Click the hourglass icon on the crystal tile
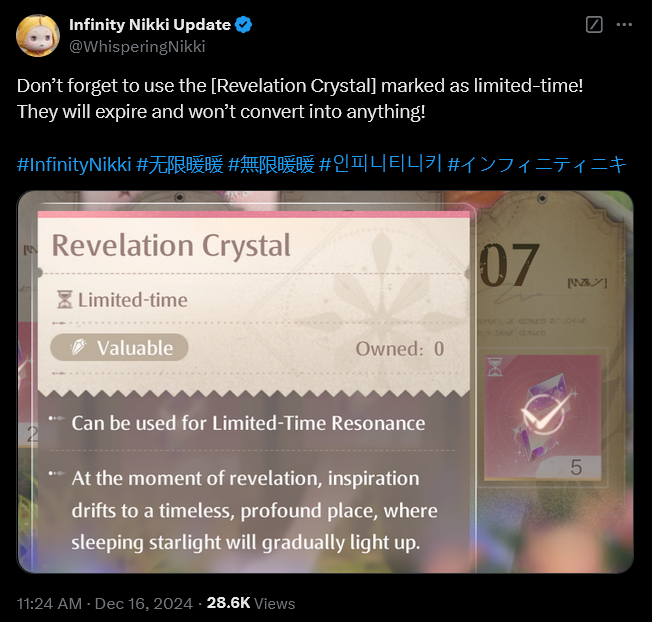The image size is (652, 622). point(495,367)
